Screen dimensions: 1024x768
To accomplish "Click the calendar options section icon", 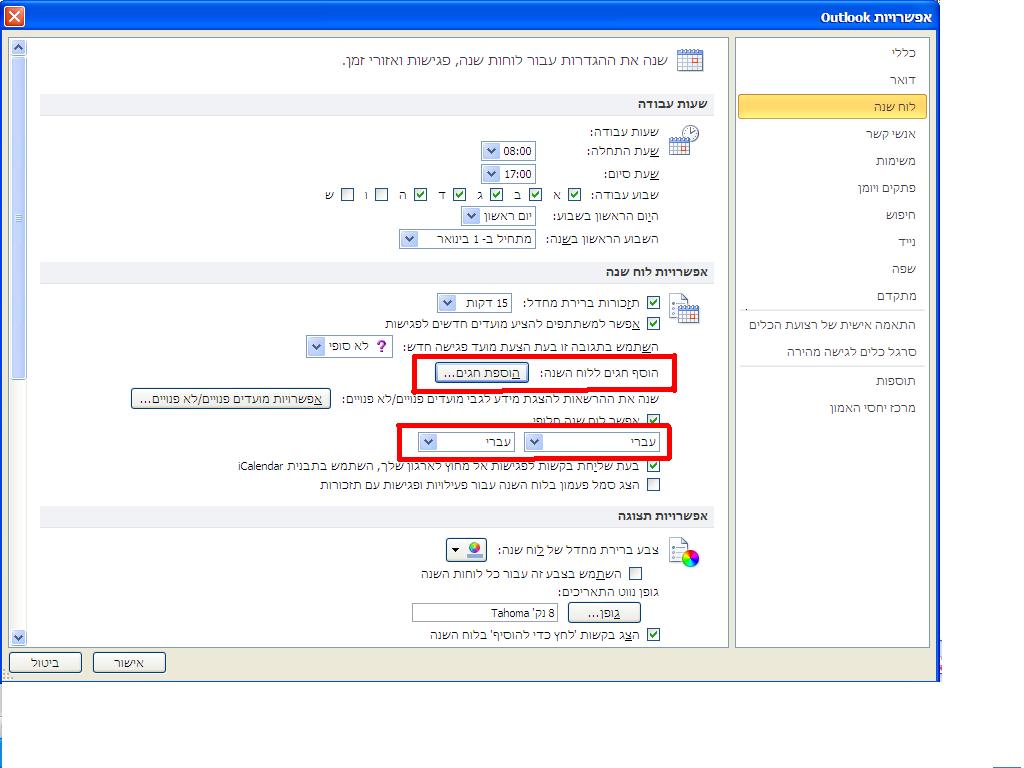I will pyautogui.click(x=684, y=308).
